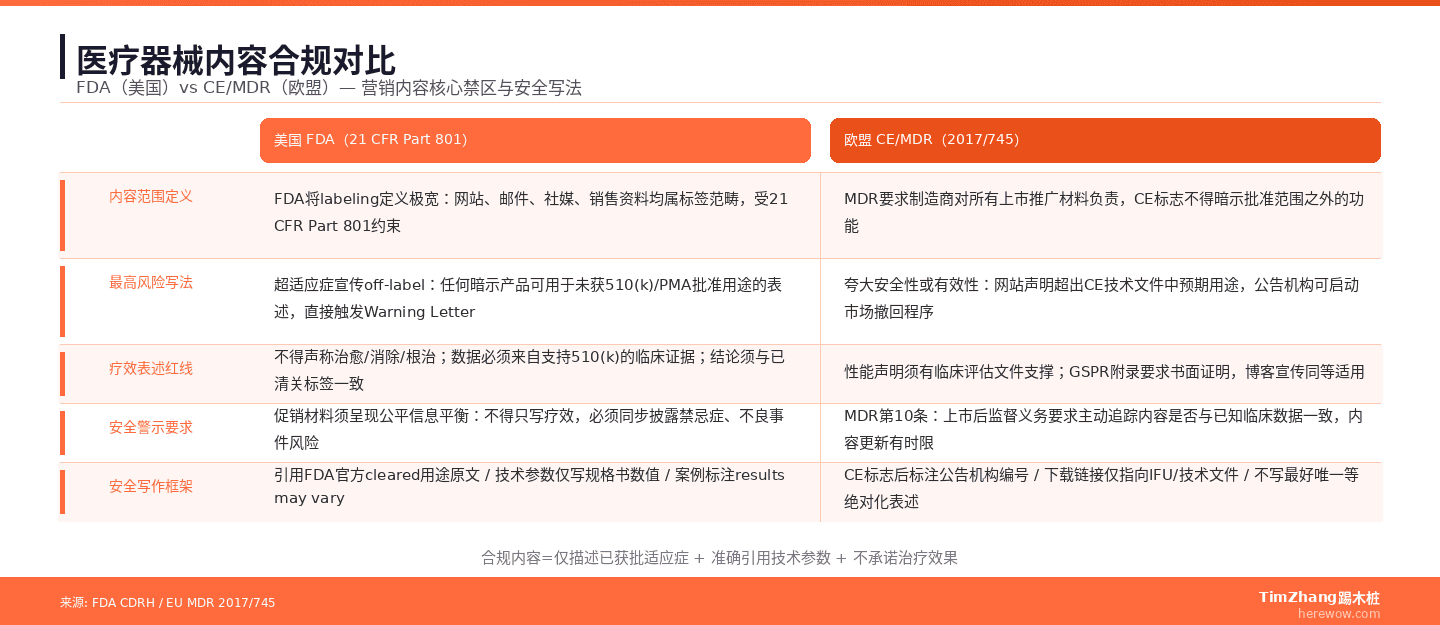Click the 疗效表述红线 row label
This screenshot has height=625, width=1440.
pyautogui.click(x=151, y=369)
